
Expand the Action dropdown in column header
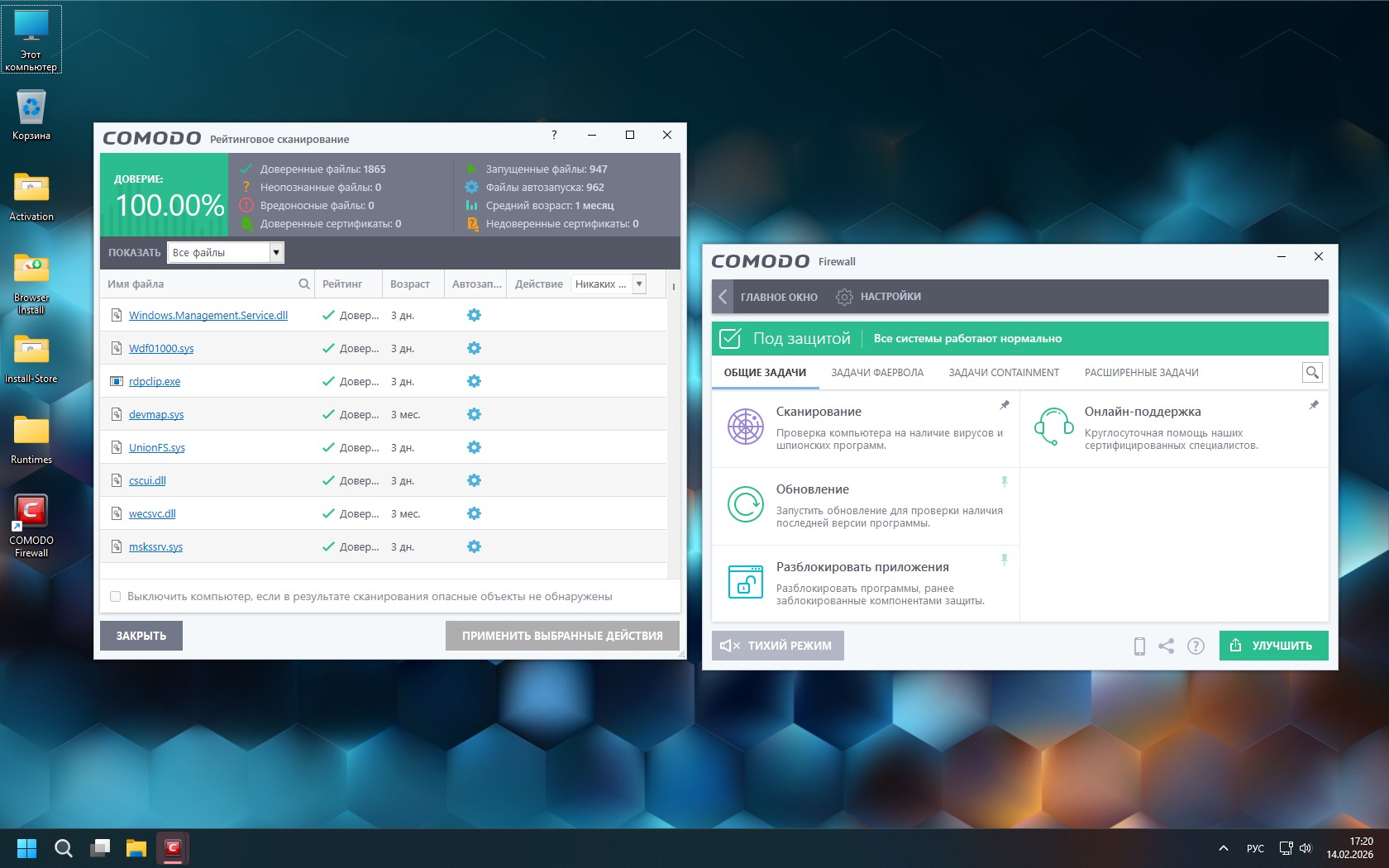(x=639, y=284)
